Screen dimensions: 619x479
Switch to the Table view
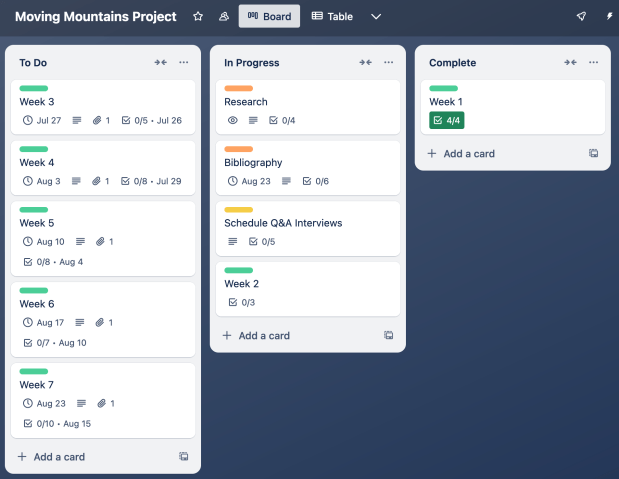point(334,16)
